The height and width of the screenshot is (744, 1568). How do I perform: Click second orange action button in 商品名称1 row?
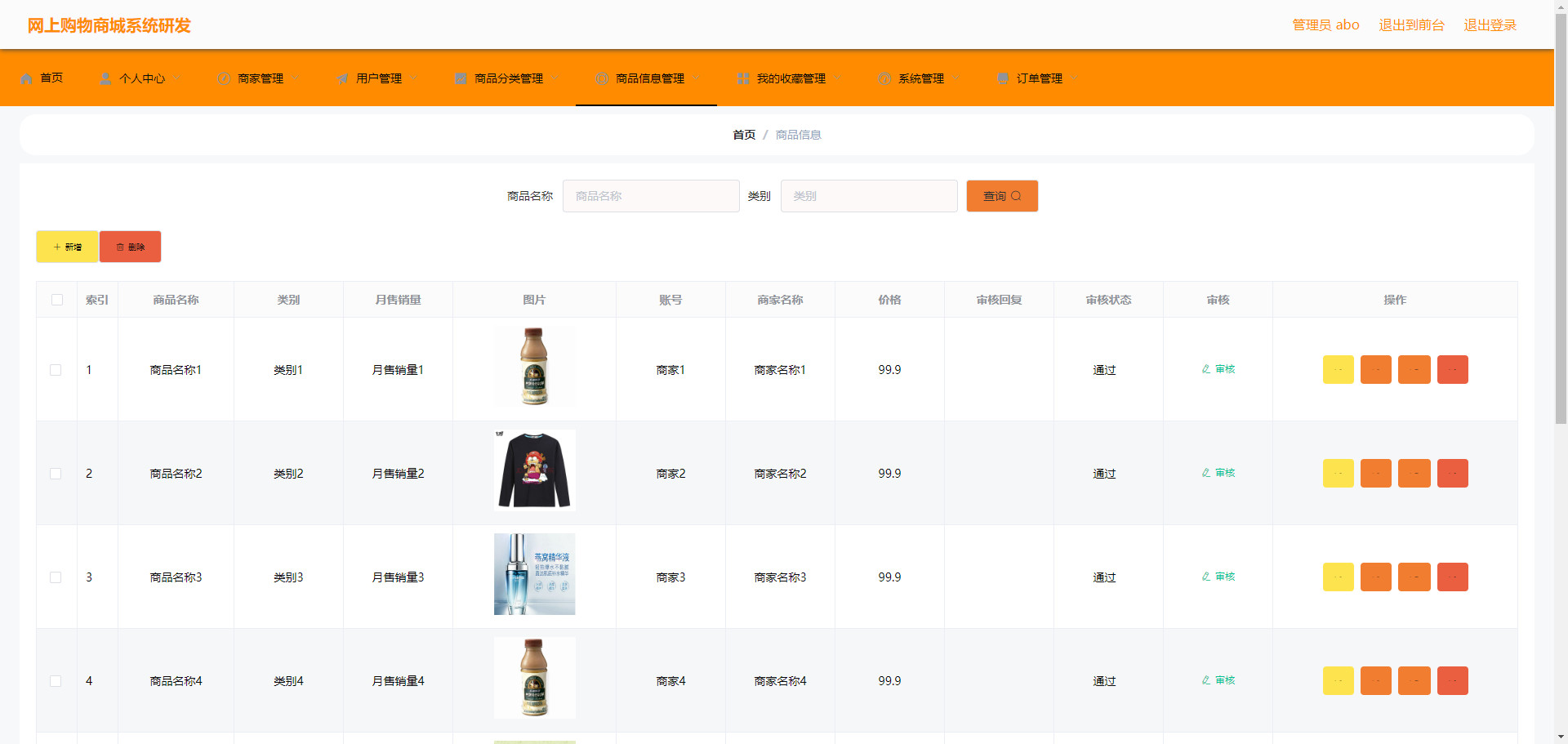pyautogui.click(x=1414, y=369)
